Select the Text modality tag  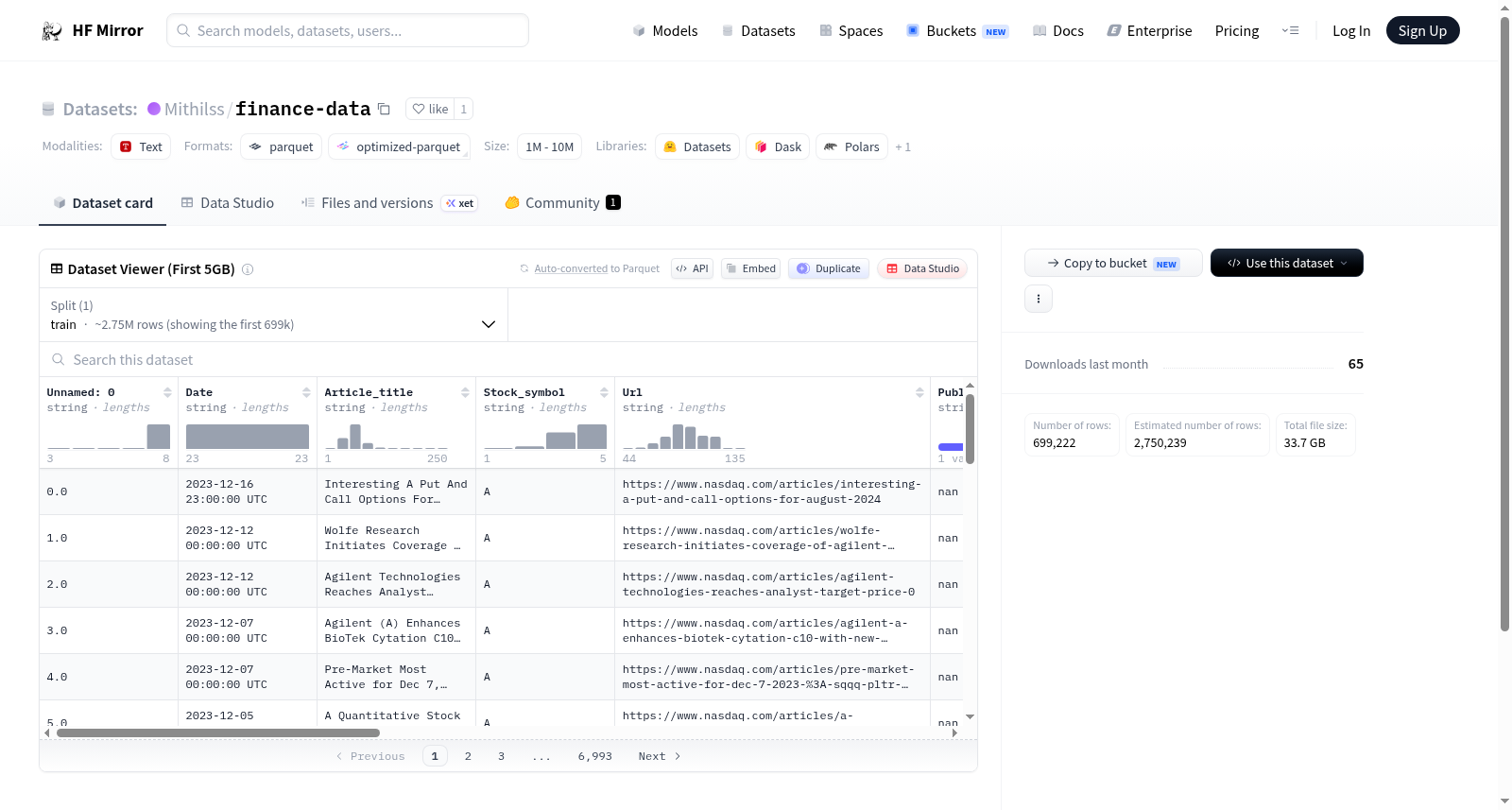141,146
